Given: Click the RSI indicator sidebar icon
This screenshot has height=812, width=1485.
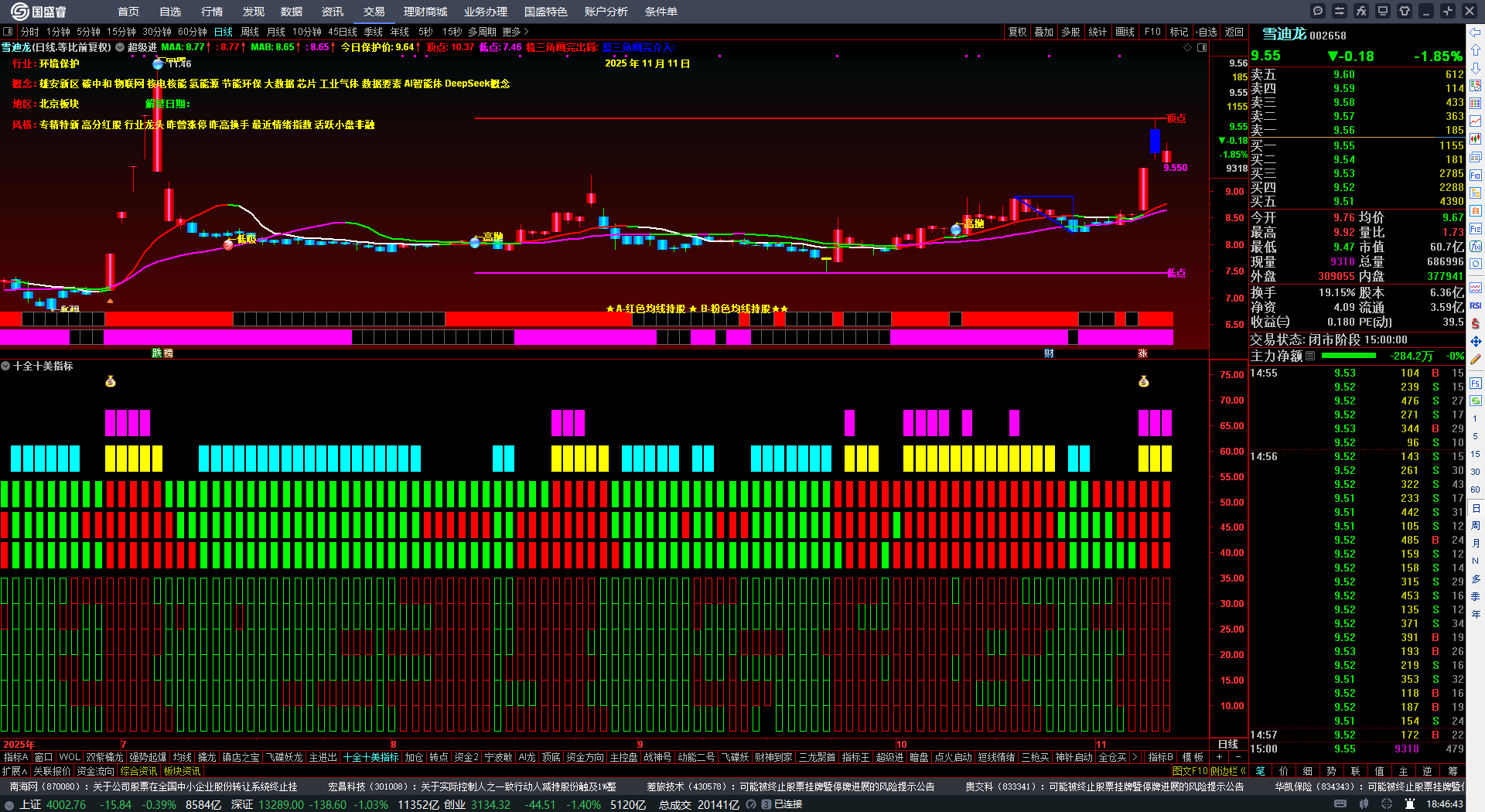Looking at the screenshot, I should coord(1476,305).
